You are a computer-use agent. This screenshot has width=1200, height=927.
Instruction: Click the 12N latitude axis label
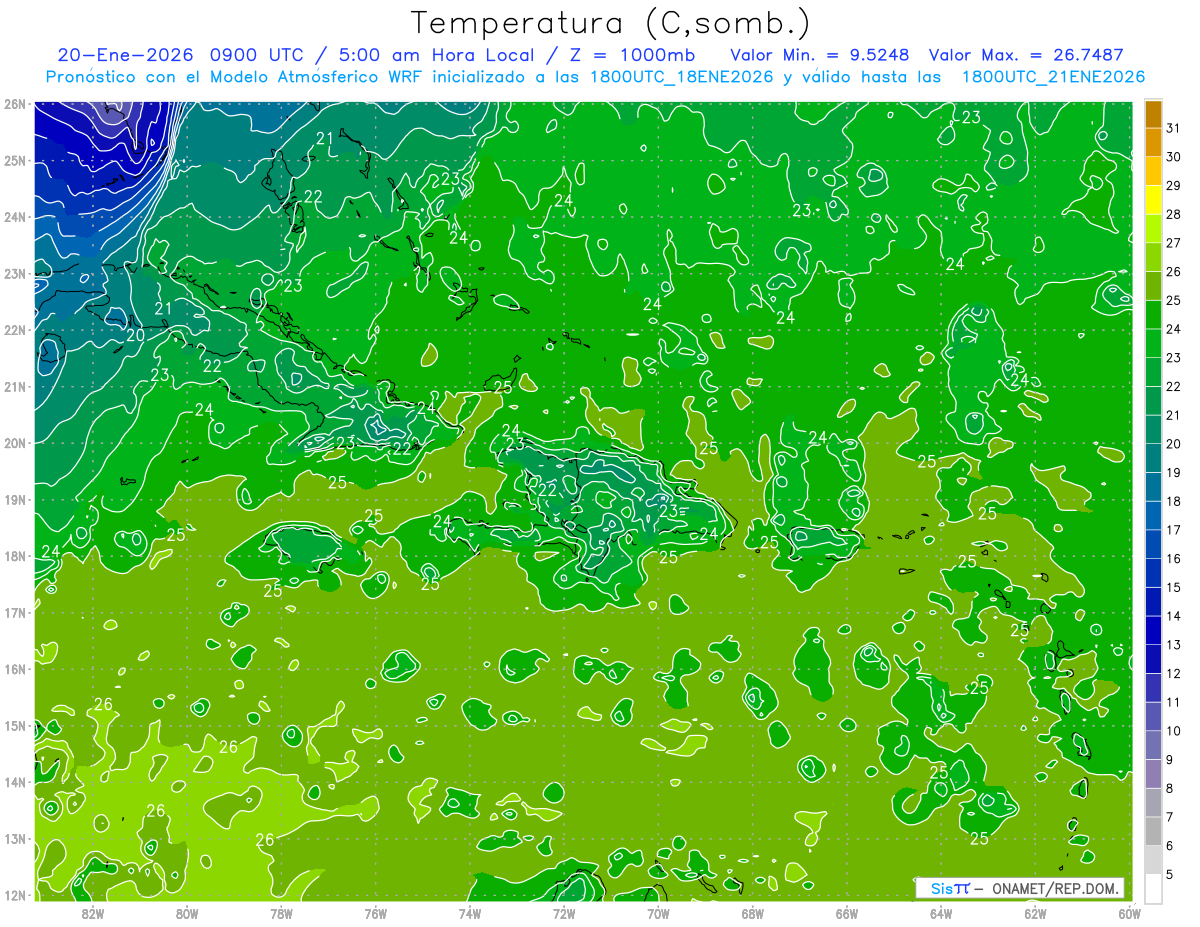pyautogui.click(x=15, y=895)
